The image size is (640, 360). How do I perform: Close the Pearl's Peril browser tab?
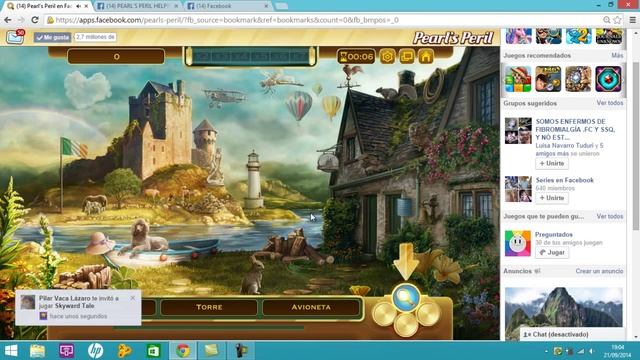click(86, 6)
